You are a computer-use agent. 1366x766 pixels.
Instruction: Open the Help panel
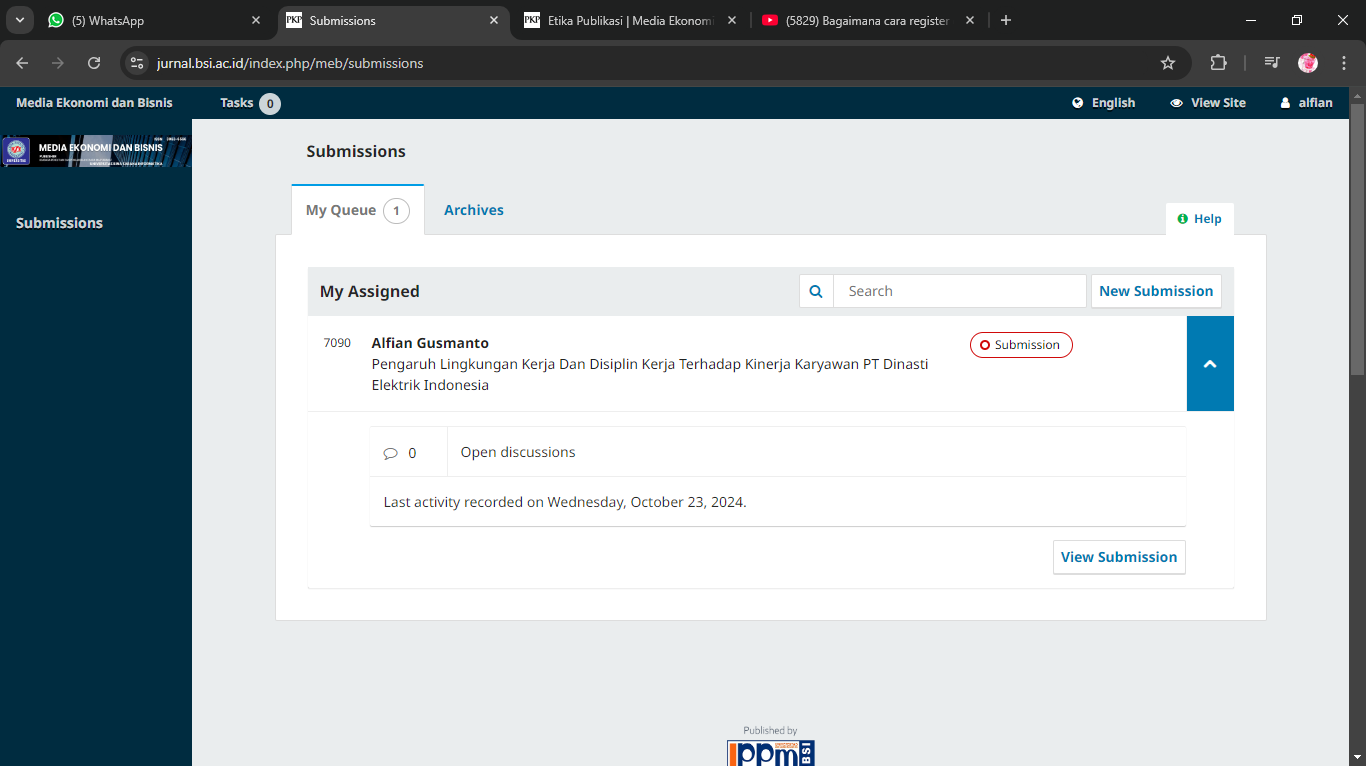click(x=1200, y=219)
